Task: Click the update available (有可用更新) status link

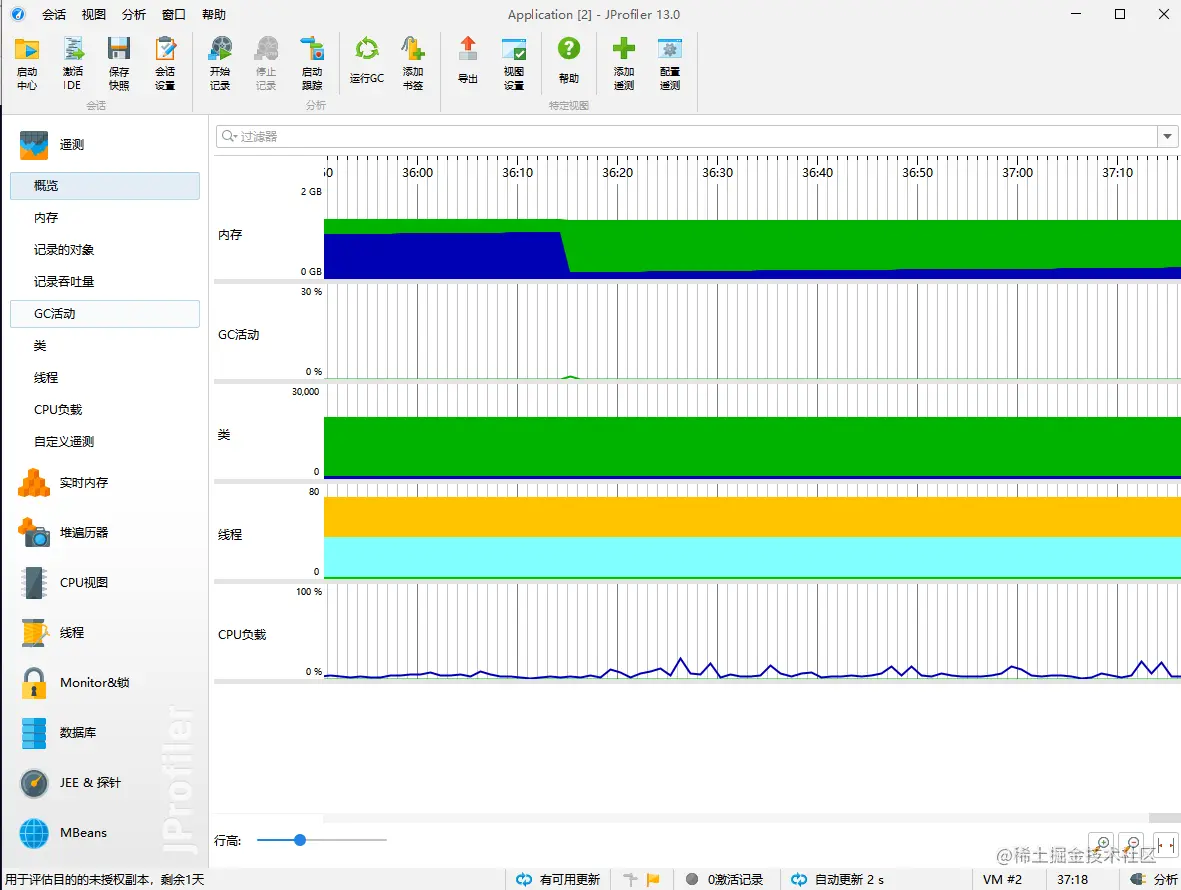Action: point(558,879)
